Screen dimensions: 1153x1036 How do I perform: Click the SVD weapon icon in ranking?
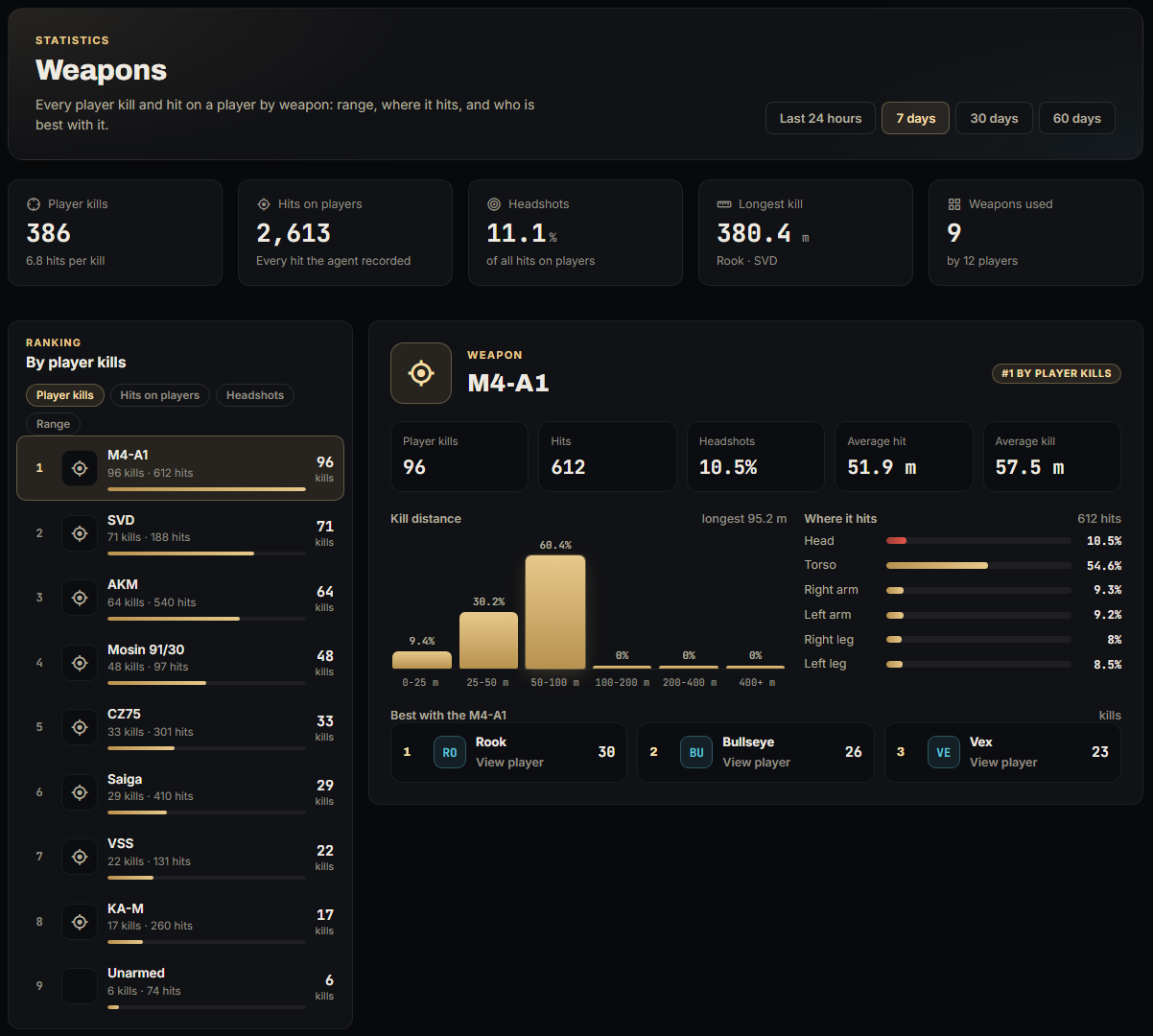(80, 533)
